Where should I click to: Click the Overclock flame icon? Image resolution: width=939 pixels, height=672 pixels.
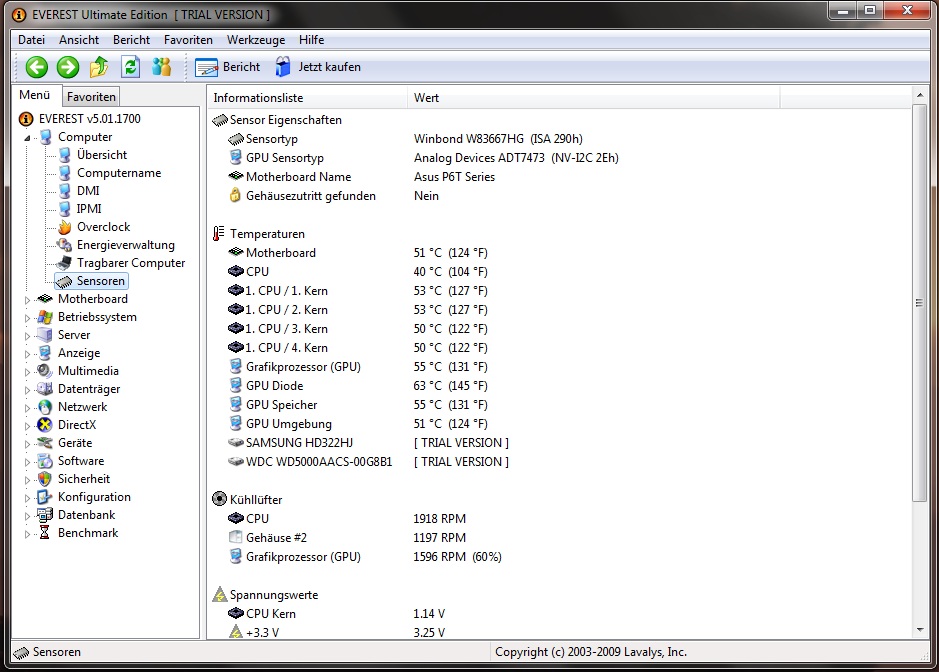tap(65, 227)
